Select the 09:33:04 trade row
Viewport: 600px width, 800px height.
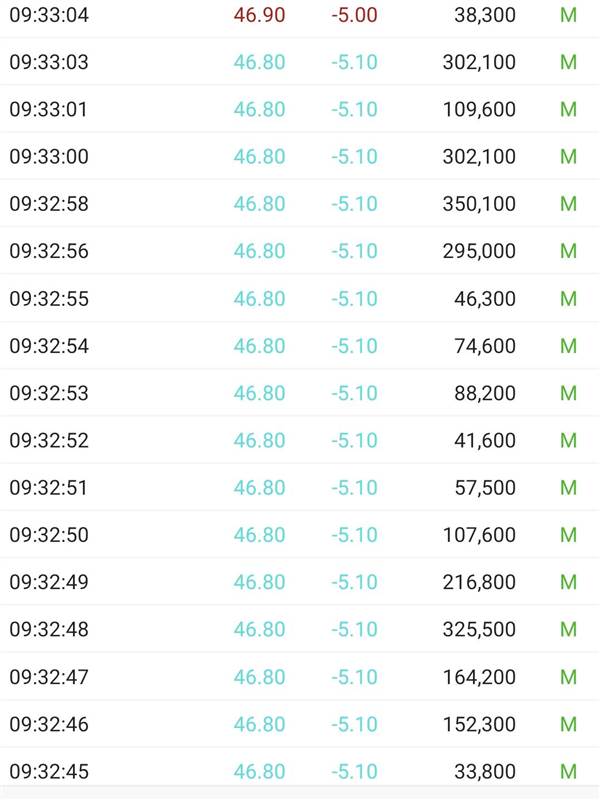300,15
